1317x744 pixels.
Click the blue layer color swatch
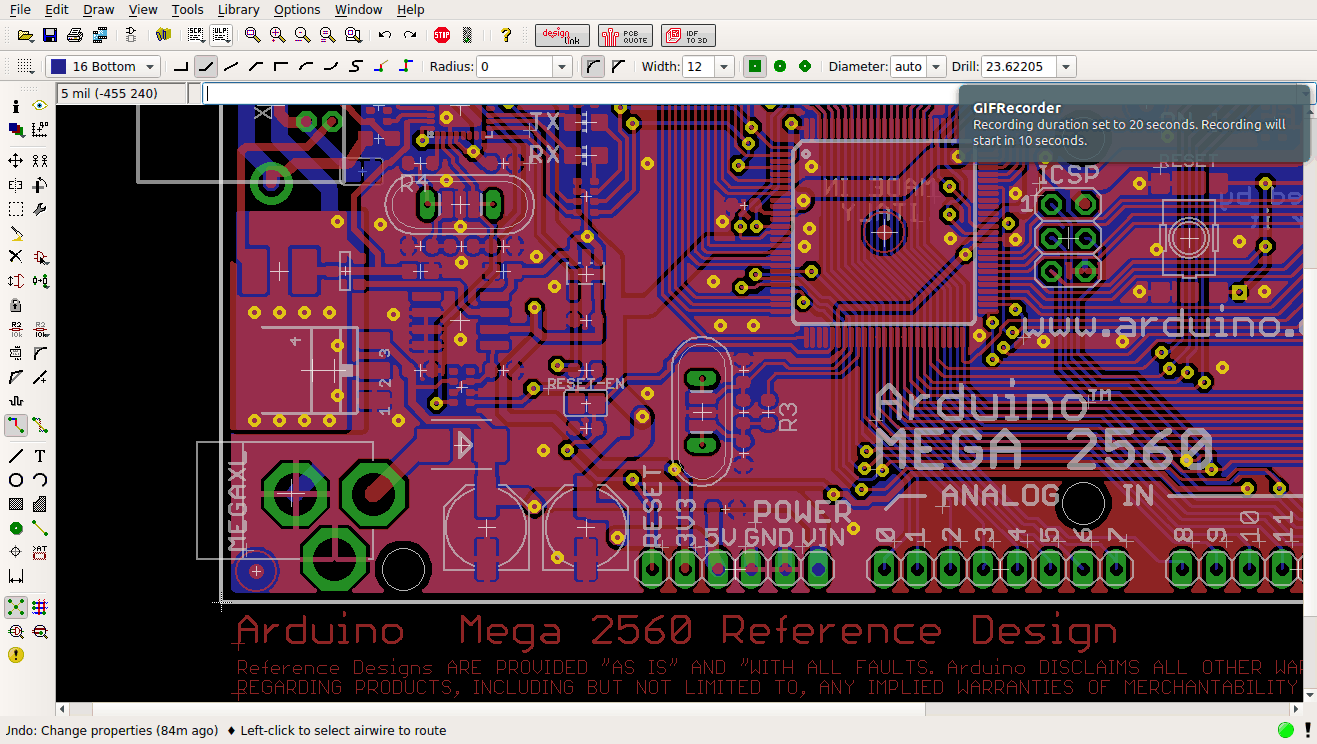58,67
